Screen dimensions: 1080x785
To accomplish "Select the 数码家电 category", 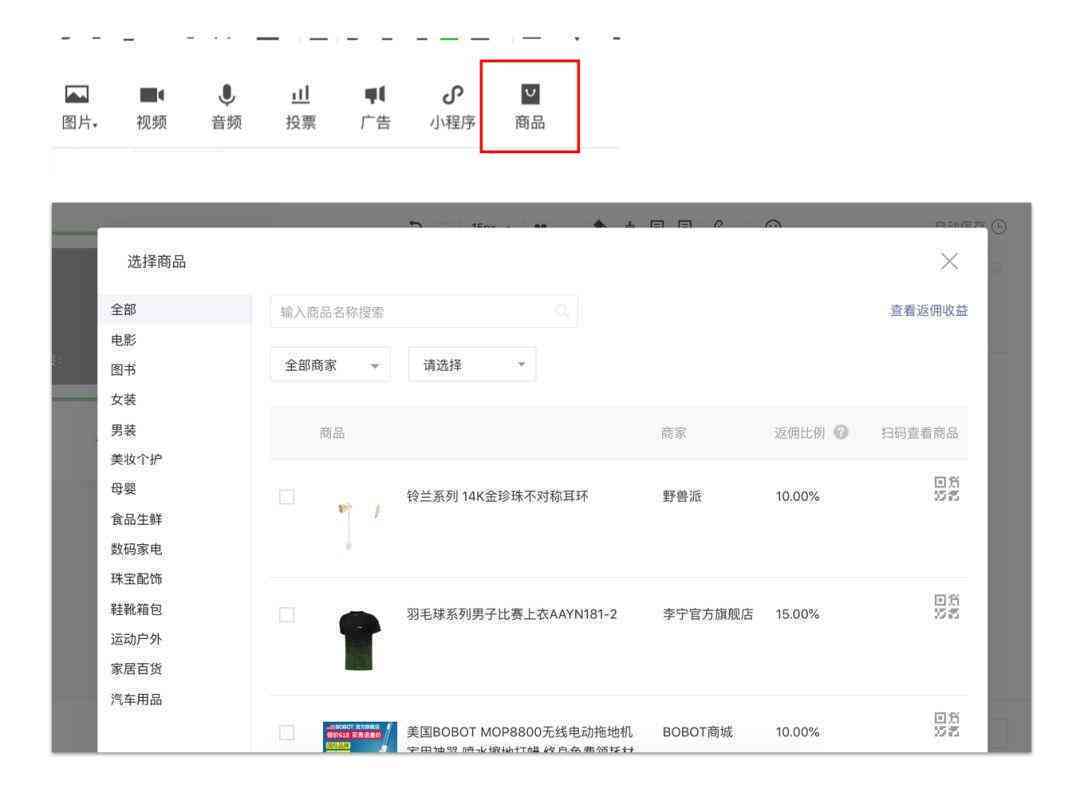I will click(x=136, y=549).
